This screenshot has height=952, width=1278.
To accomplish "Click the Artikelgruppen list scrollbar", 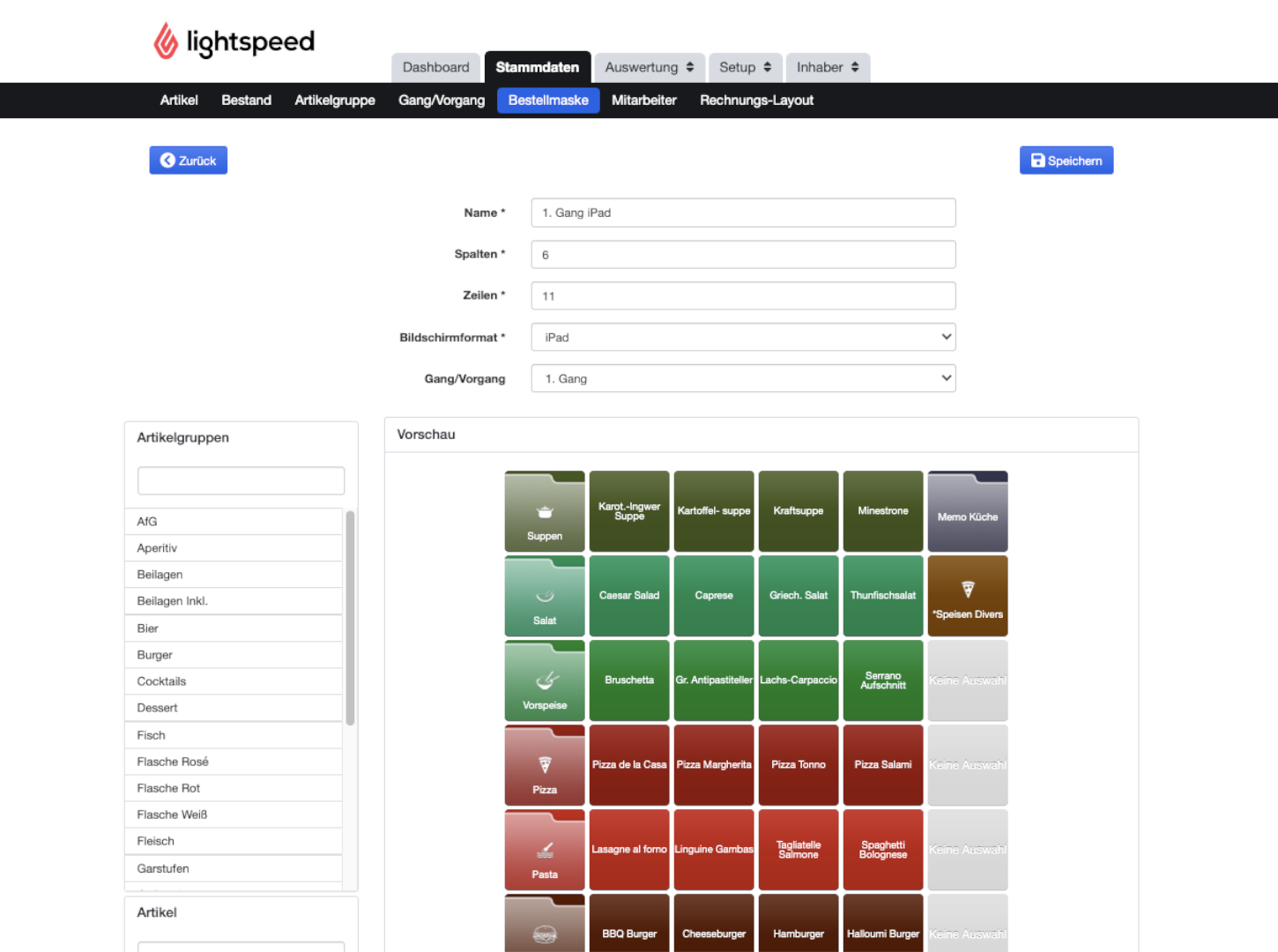I will 350,618.
